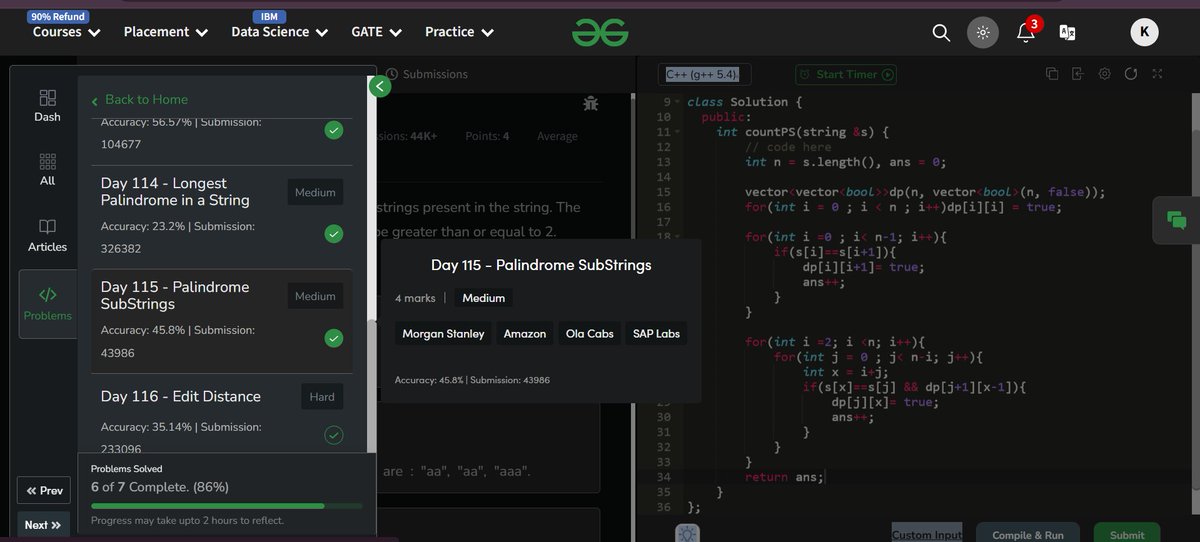Click the copy code icon in editor

(x=1052, y=74)
